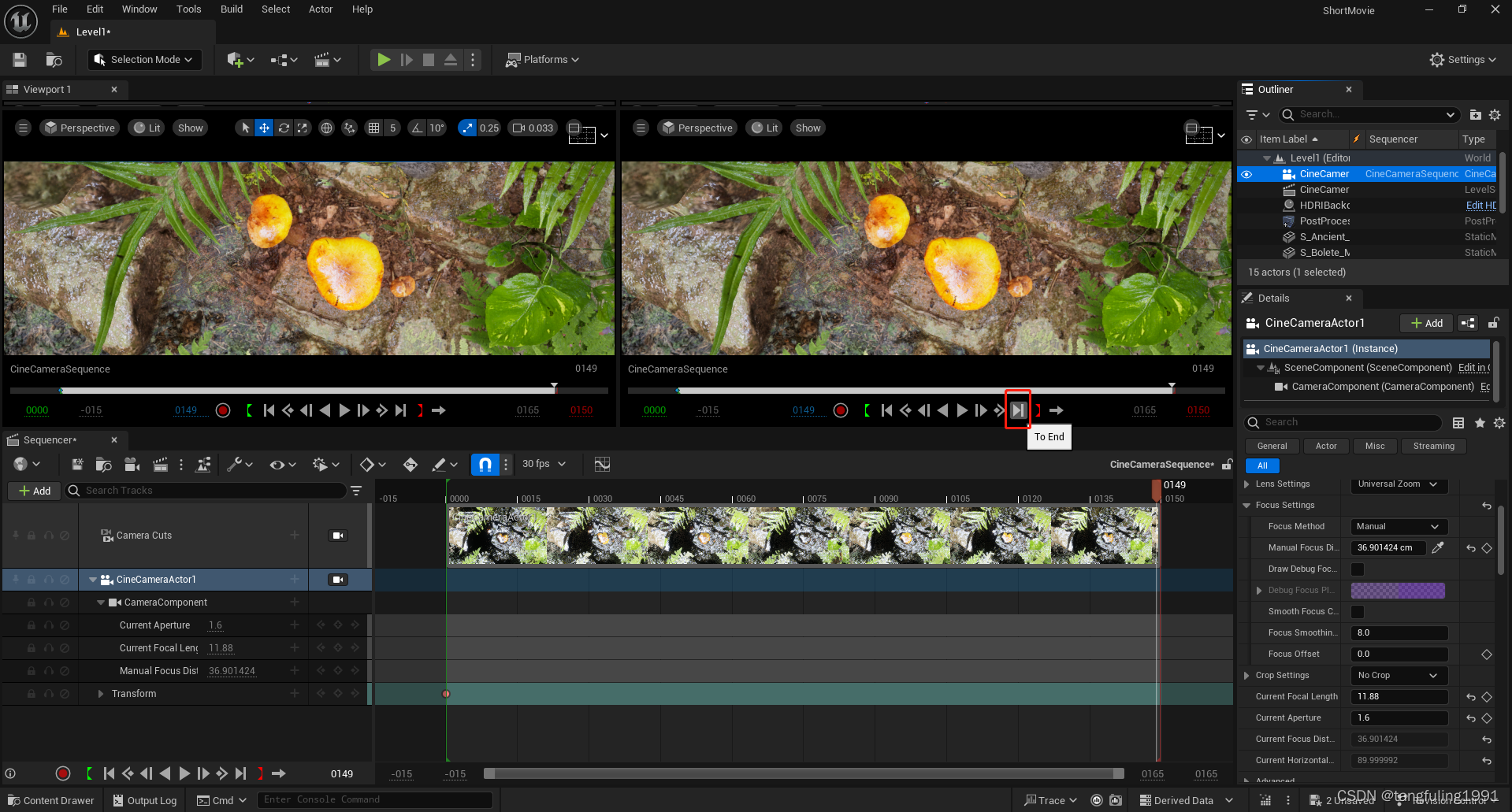Viewport: 1512px width, 812px height.
Task: Click Add button in Sequencer tracks
Action: pyautogui.click(x=35, y=491)
